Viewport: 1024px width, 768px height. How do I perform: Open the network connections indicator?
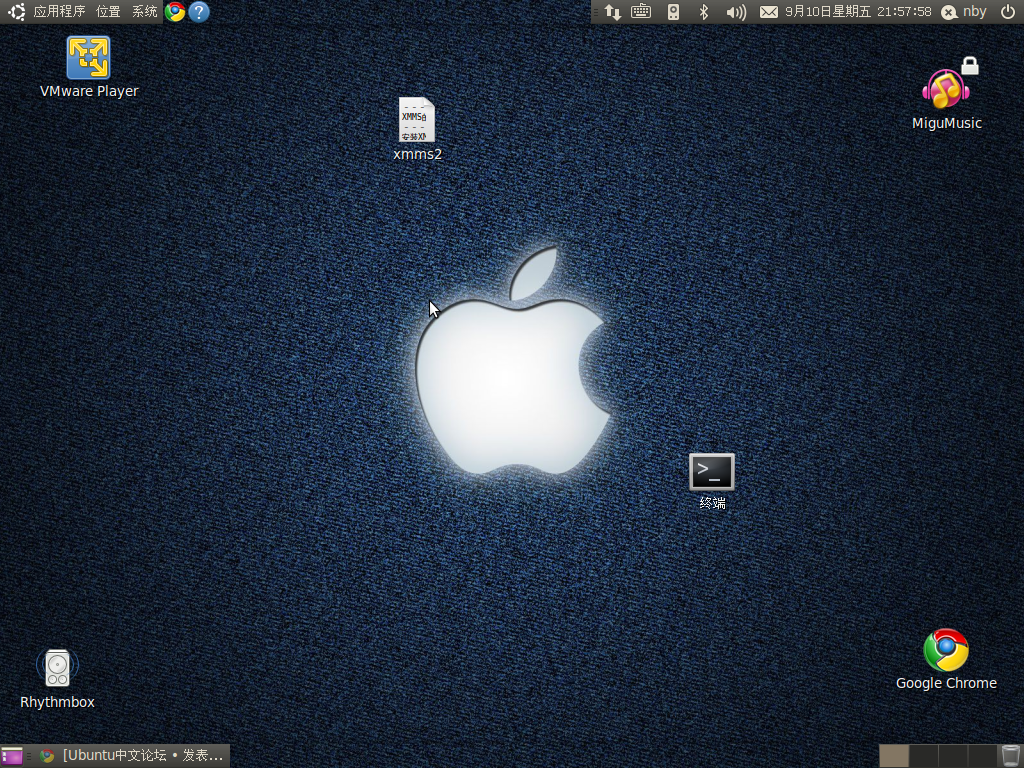(613, 12)
